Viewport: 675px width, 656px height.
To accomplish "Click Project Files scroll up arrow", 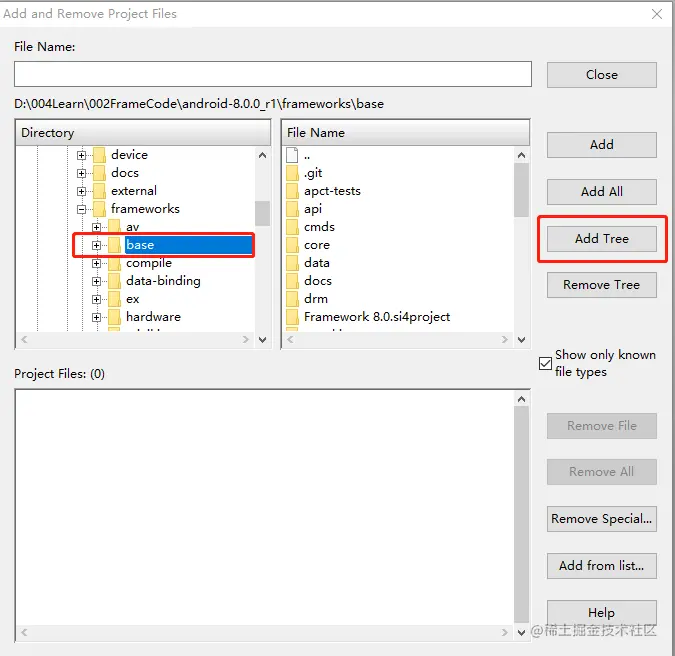I will coord(521,399).
